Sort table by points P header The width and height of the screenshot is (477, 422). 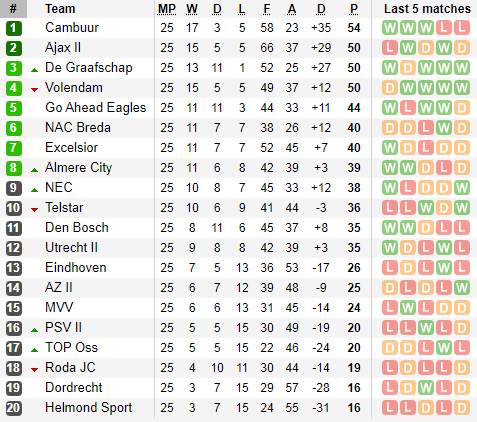(x=354, y=9)
